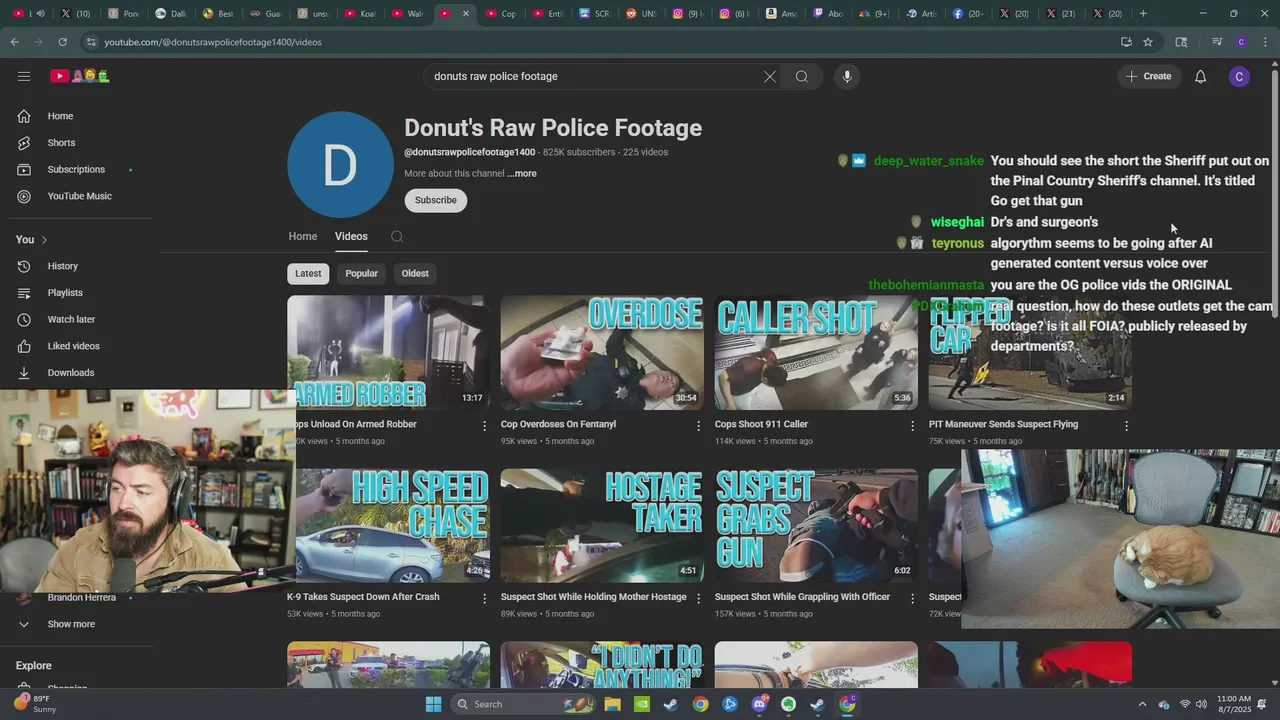Open options for PIT Maneuver video
Screen dimensions: 1280x720
click(1126, 426)
